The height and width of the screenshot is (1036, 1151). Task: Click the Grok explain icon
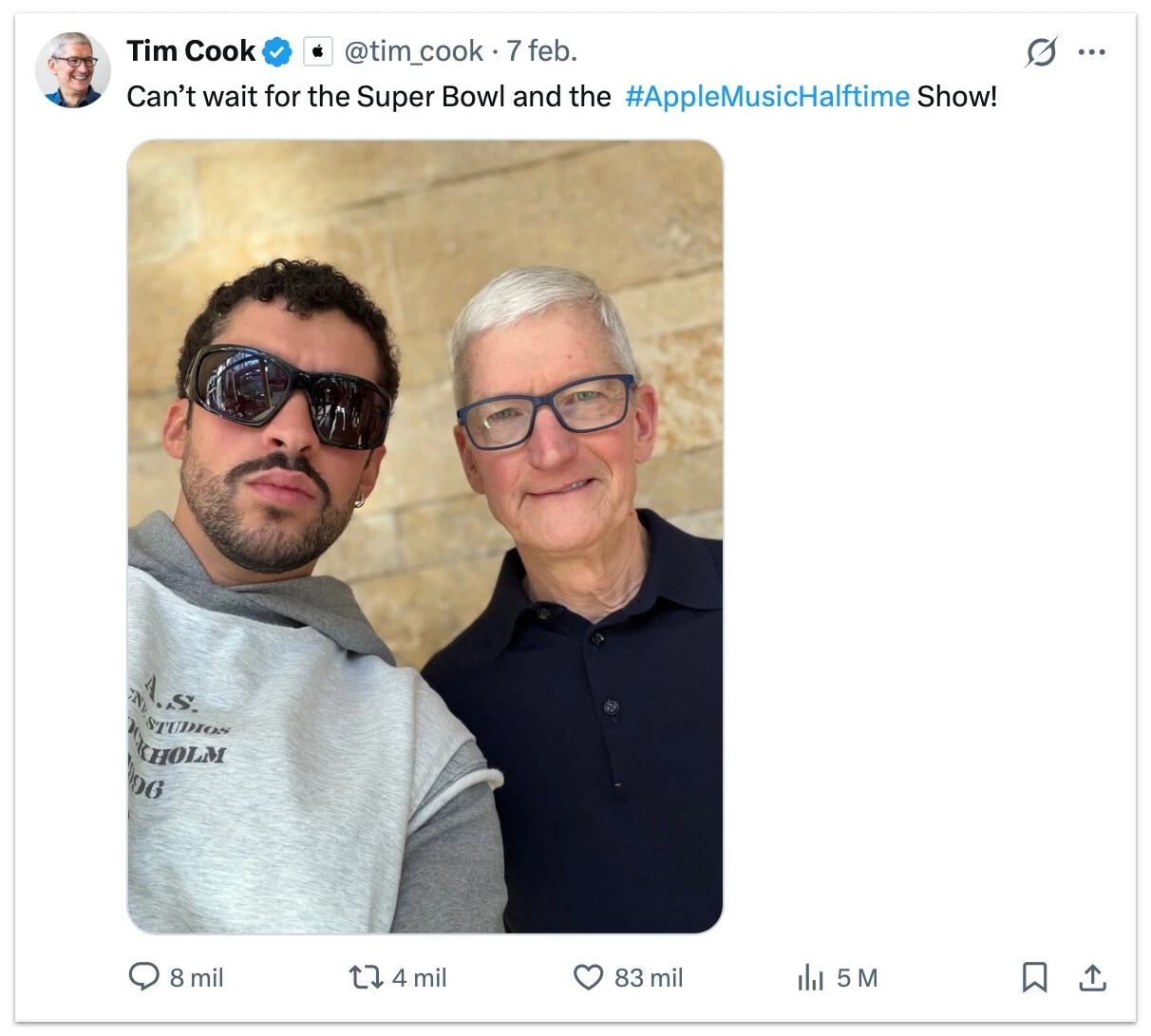click(x=1041, y=52)
